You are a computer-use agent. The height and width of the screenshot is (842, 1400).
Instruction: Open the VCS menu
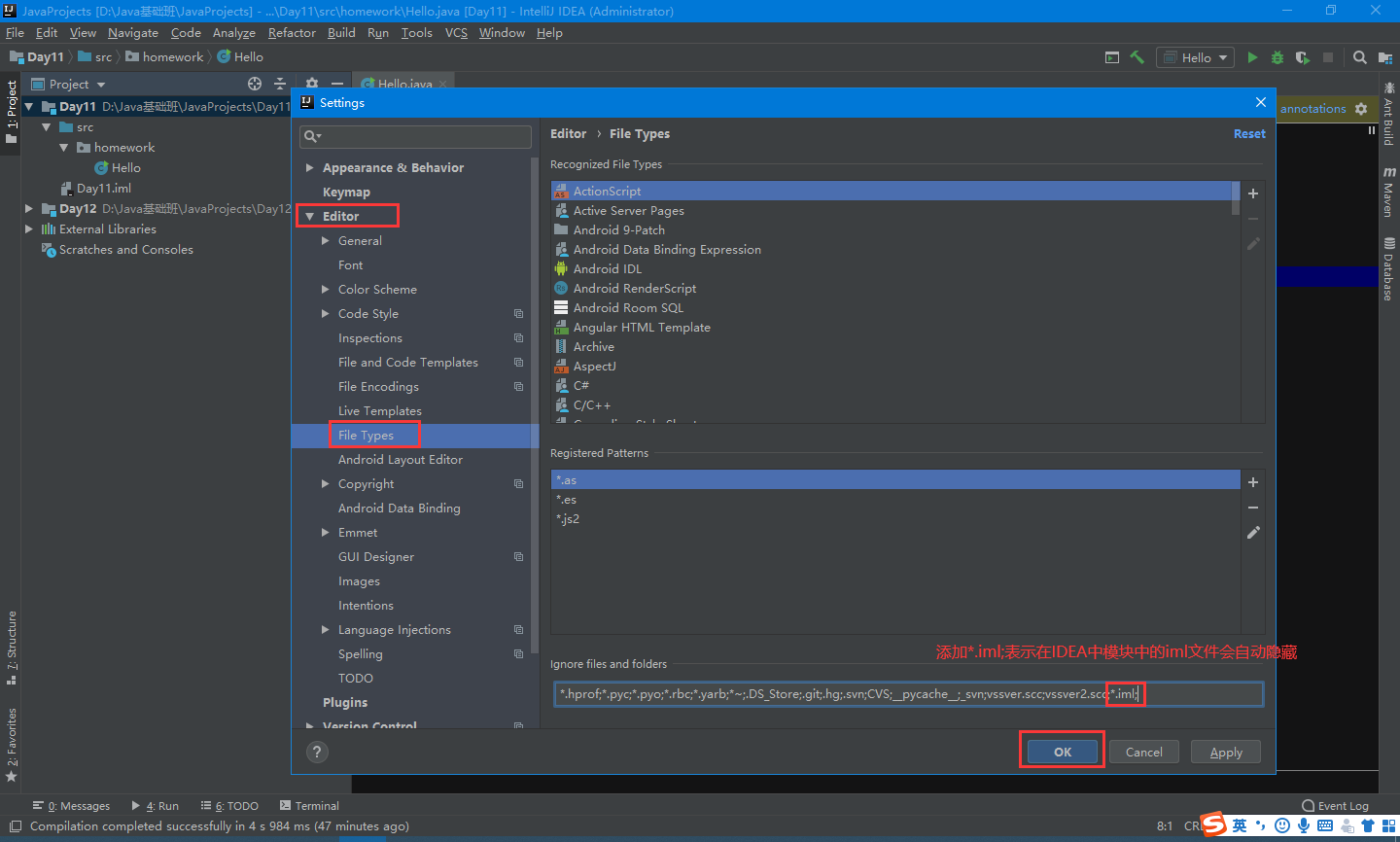pyautogui.click(x=456, y=33)
